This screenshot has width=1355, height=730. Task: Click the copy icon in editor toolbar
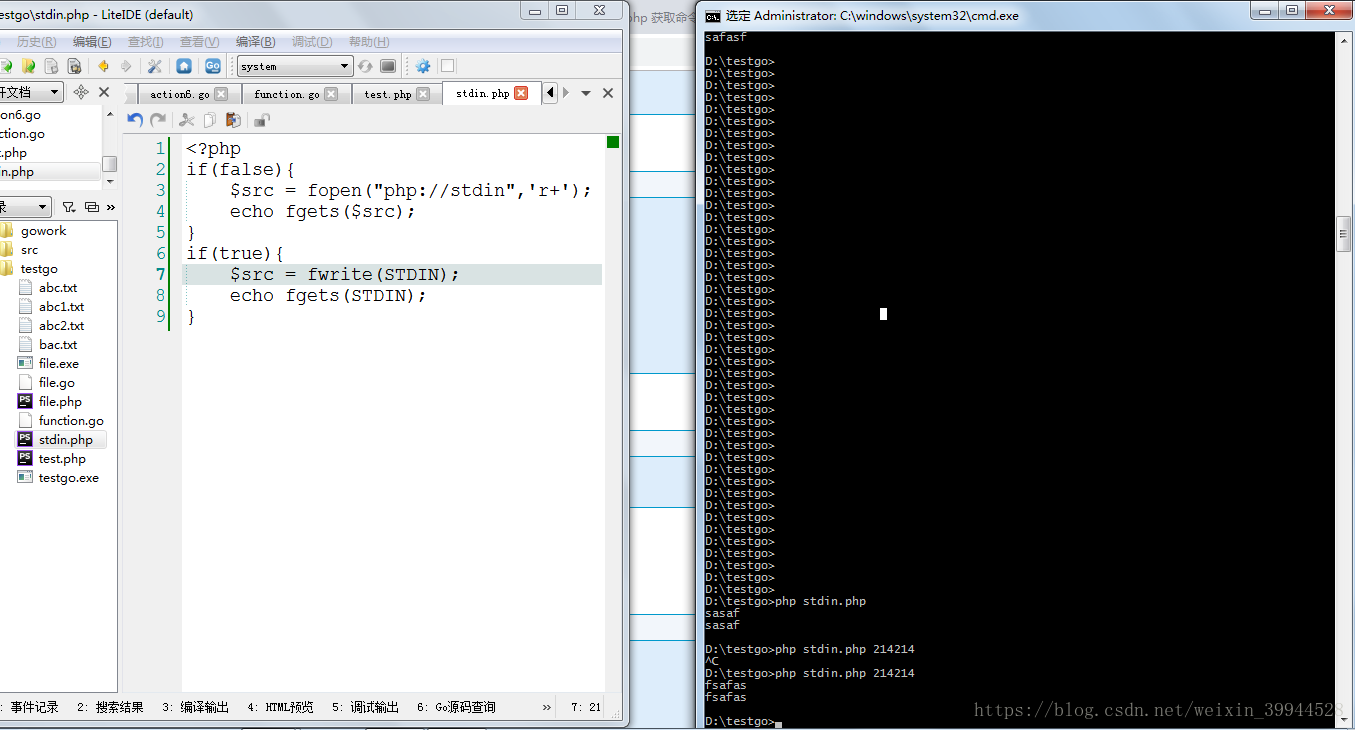(210, 120)
